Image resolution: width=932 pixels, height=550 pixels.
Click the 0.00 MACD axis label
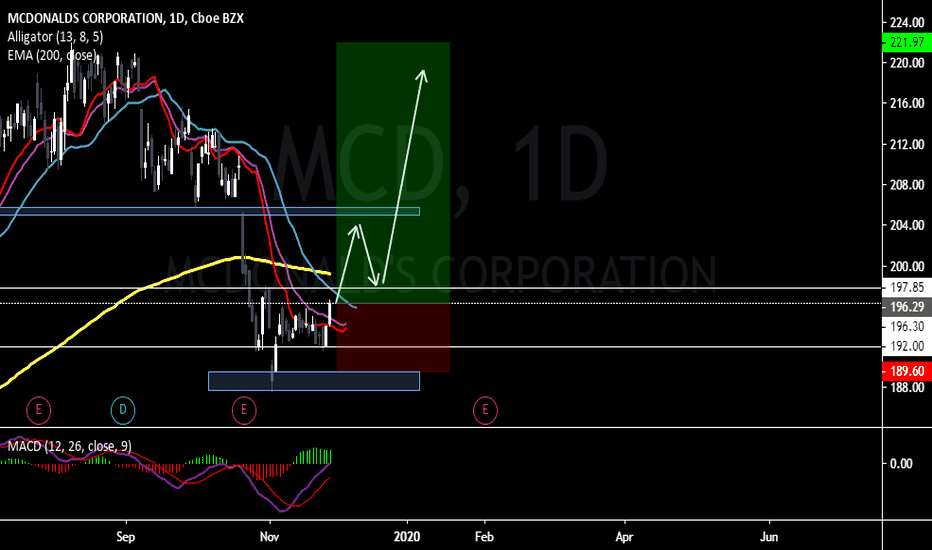tap(901, 463)
